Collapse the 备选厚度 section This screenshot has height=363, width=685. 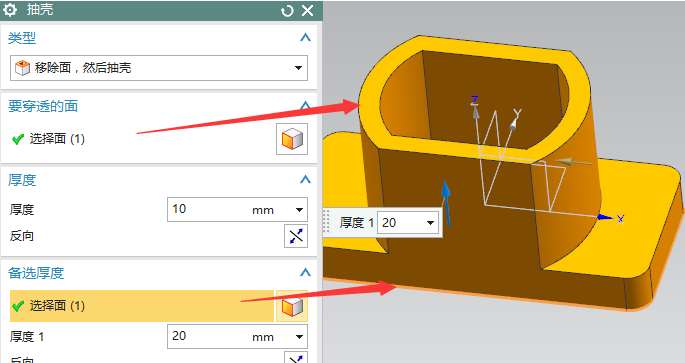305,273
